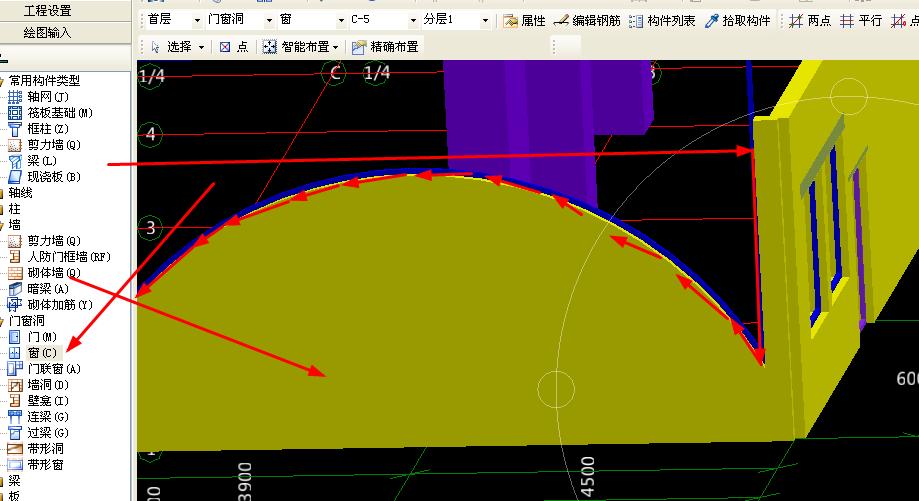Click the 编辑钢筋 icon
919x501 pixels.
[561, 21]
